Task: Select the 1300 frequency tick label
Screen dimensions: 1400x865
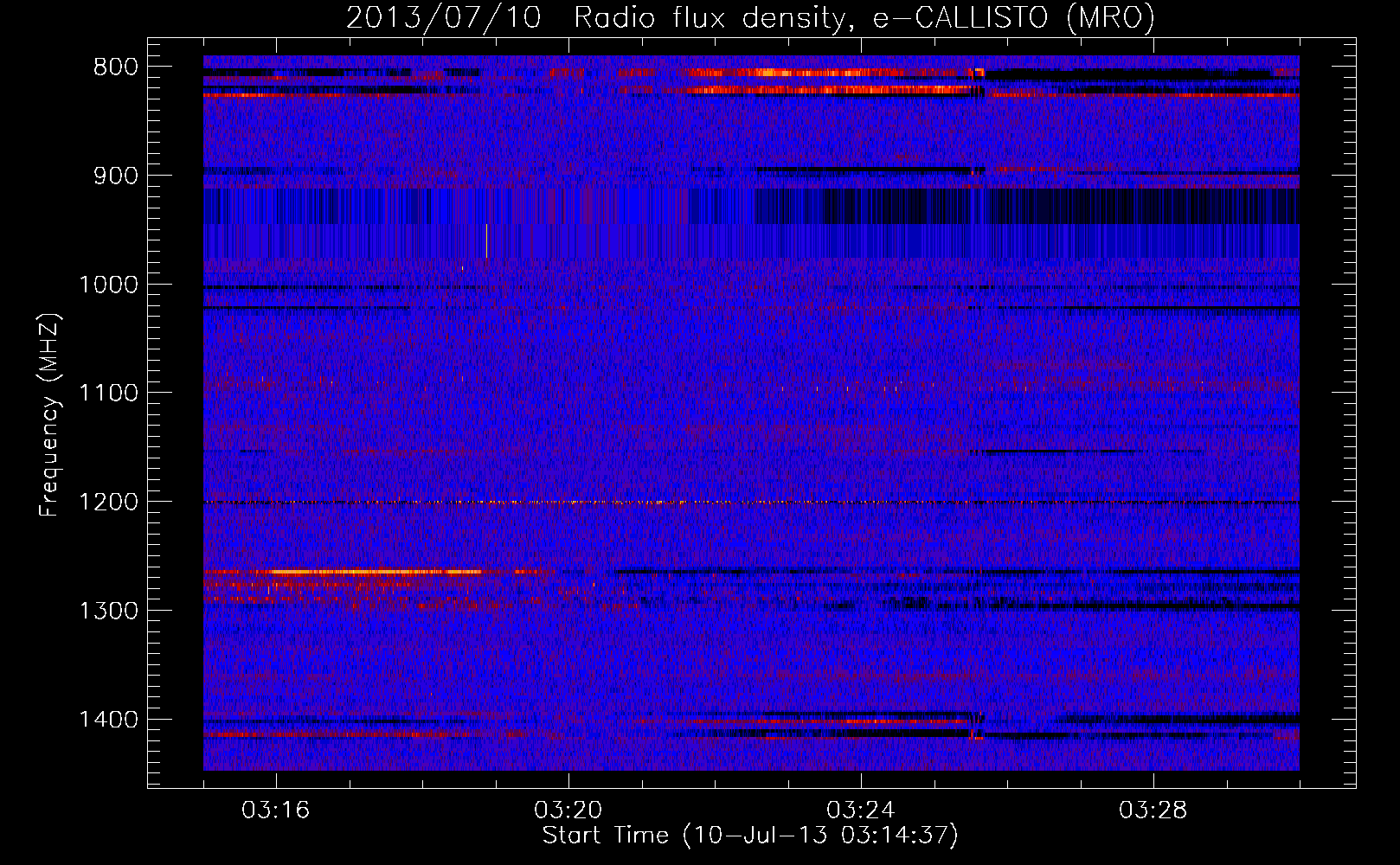Action: coord(108,612)
